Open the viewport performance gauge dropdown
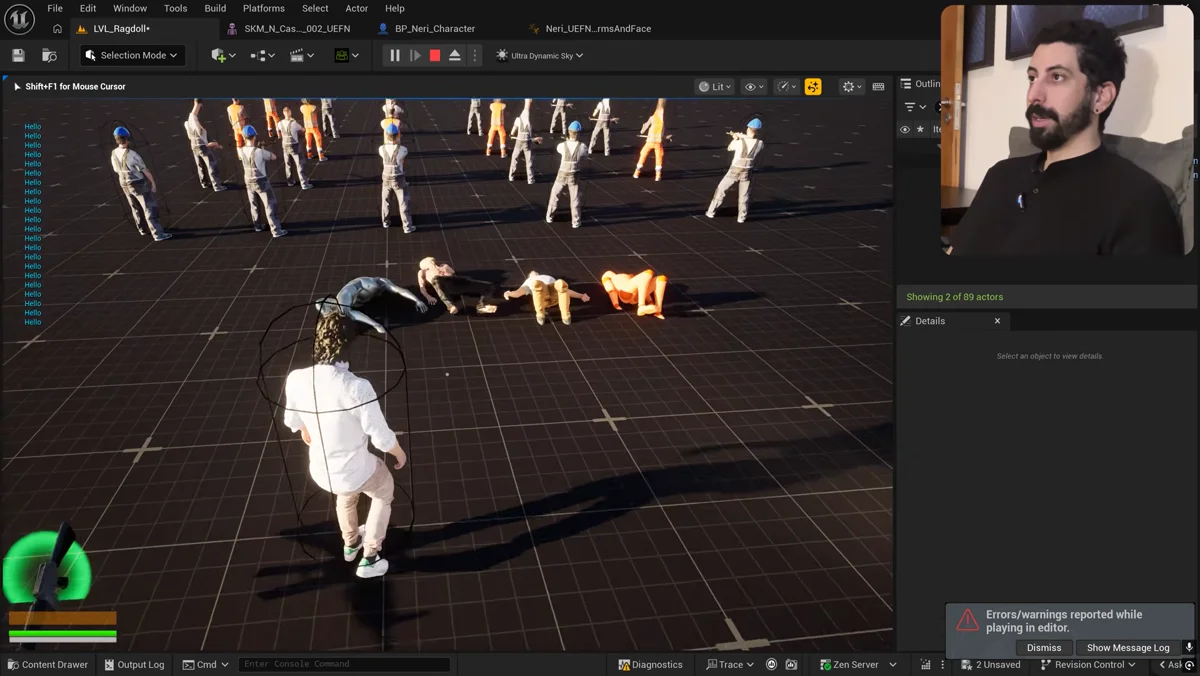The height and width of the screenshot is (676, 1200). [x=787, y=87]
